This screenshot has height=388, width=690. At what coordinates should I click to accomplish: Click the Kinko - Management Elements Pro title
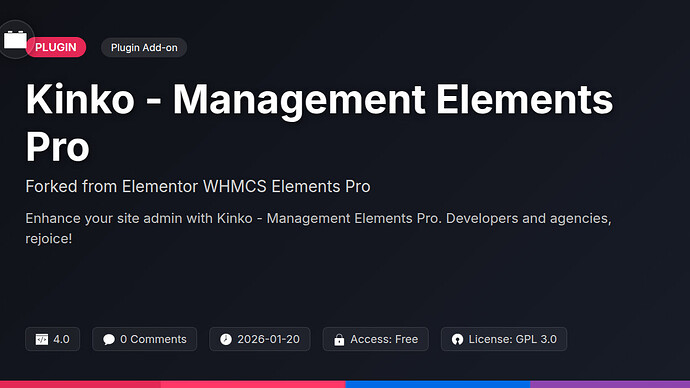pyautogui.click(x=319, y=122)
